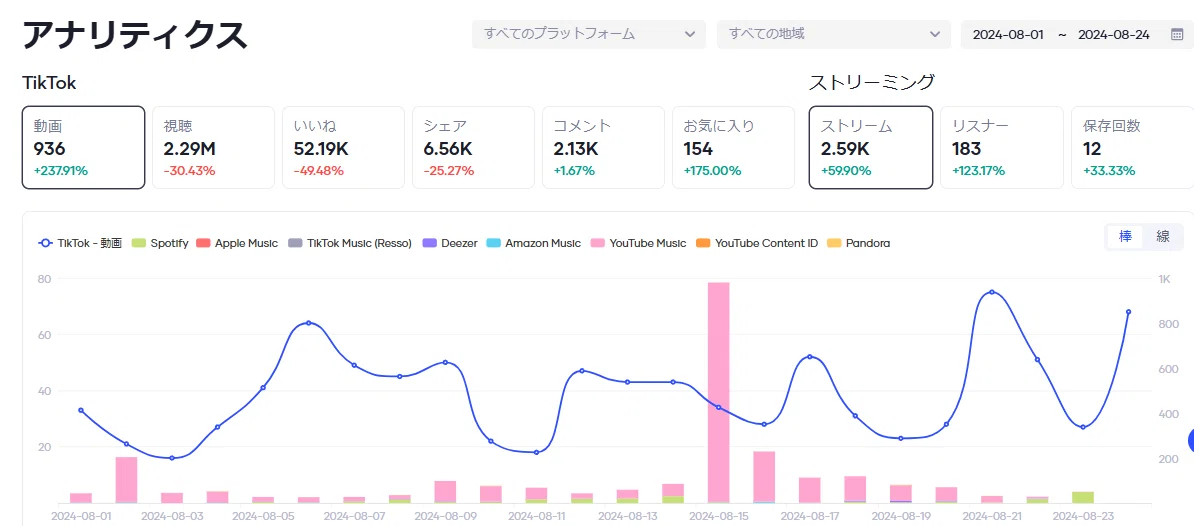Click the +237.91% change value
Image resolution: width=1194 pixels, height=526 pixels.
(x=61, y=171)
